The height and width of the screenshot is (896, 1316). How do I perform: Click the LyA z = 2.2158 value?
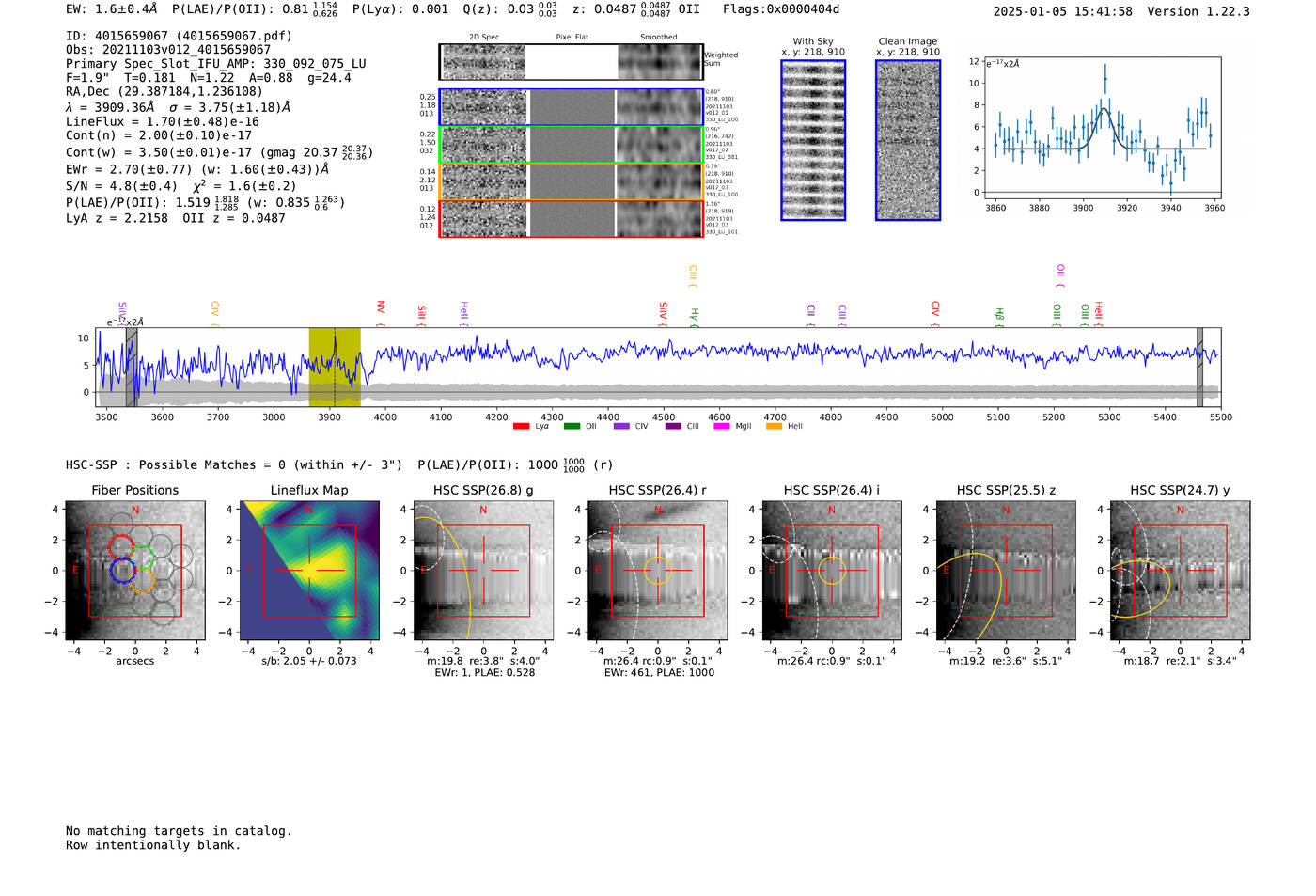[x=117, y=218]
